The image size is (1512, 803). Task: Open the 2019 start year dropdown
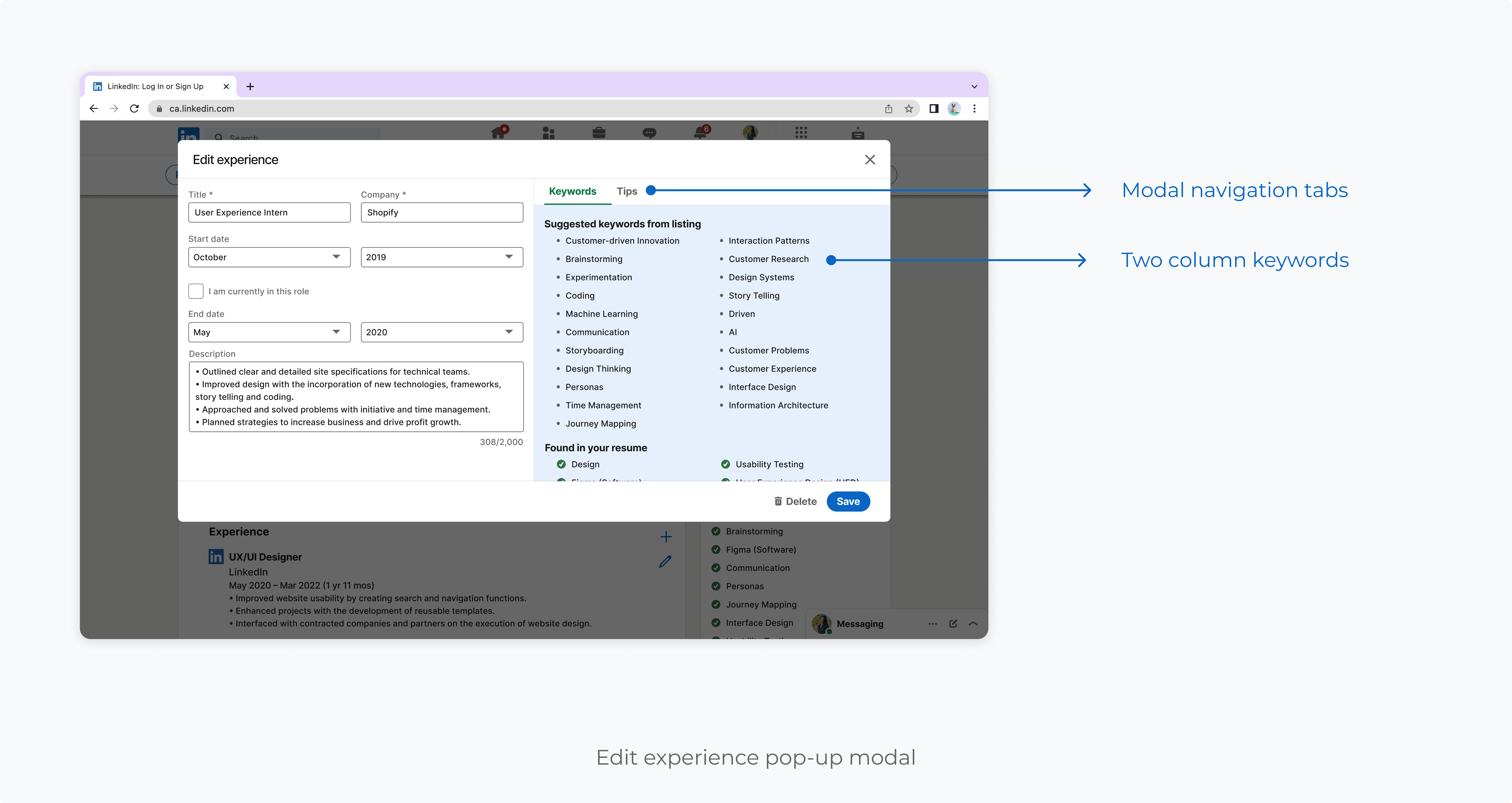(x=441, y=257)
